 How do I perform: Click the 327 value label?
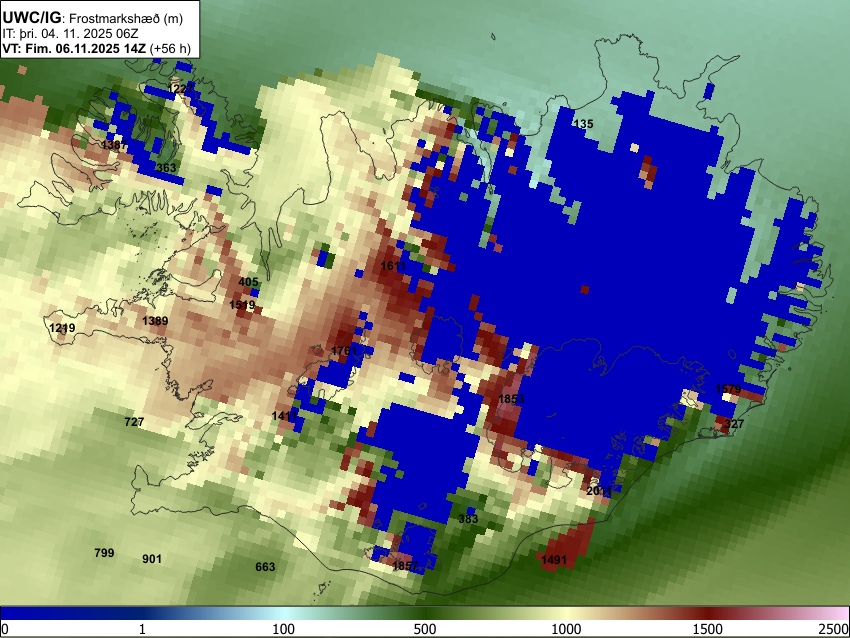pos(735,424)
